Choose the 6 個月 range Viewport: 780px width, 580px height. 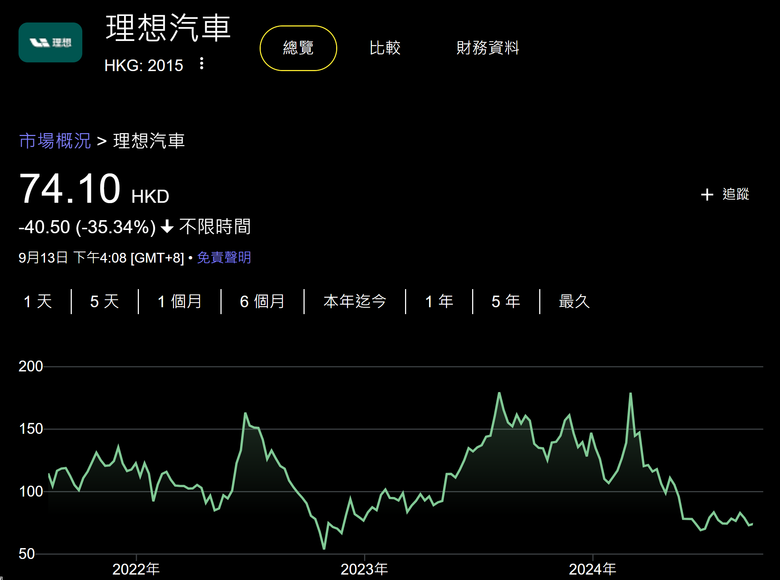[262, 301]
